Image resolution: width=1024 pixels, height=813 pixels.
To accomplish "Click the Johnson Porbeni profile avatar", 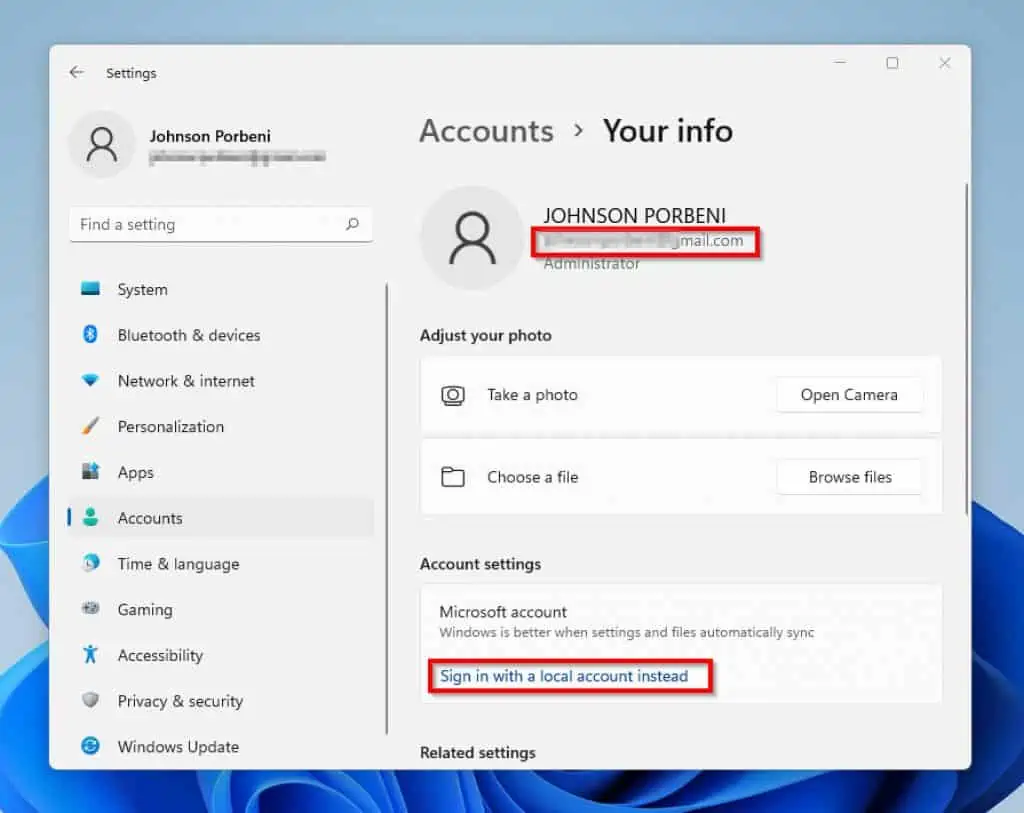I will point(101,146).
